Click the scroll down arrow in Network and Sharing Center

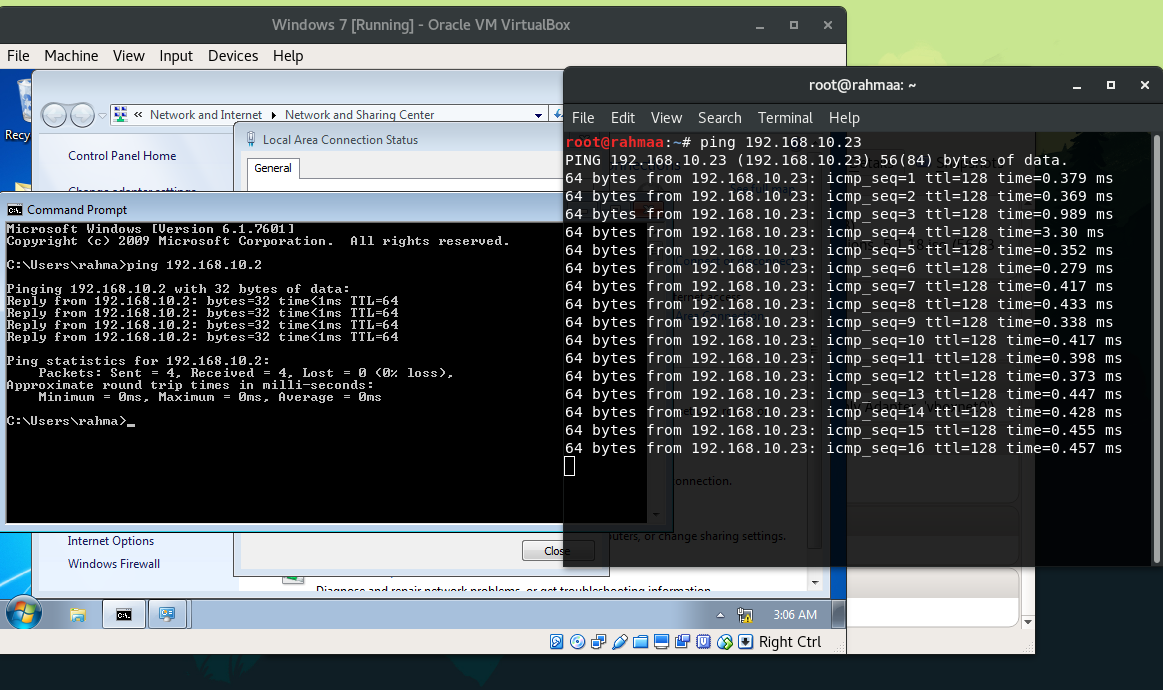pos(815,583)
